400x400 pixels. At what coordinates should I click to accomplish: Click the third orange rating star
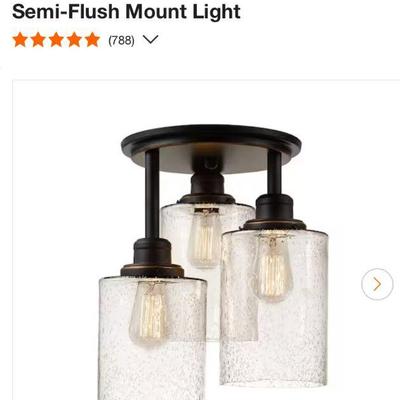pos(56,40)
